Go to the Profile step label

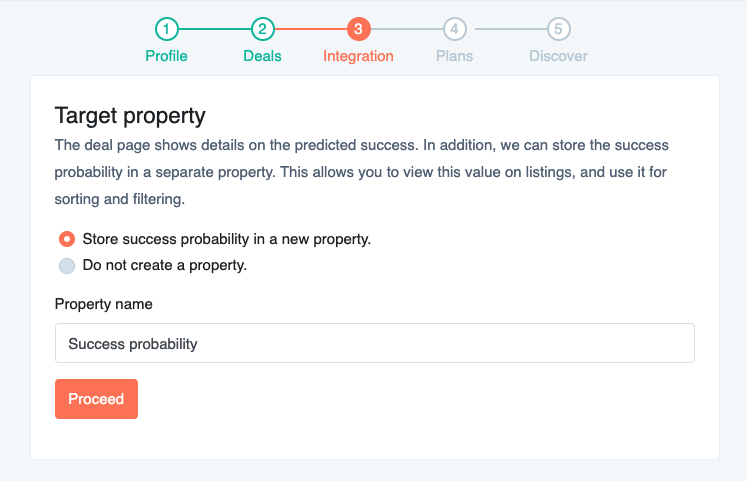[x=166, y=56]
